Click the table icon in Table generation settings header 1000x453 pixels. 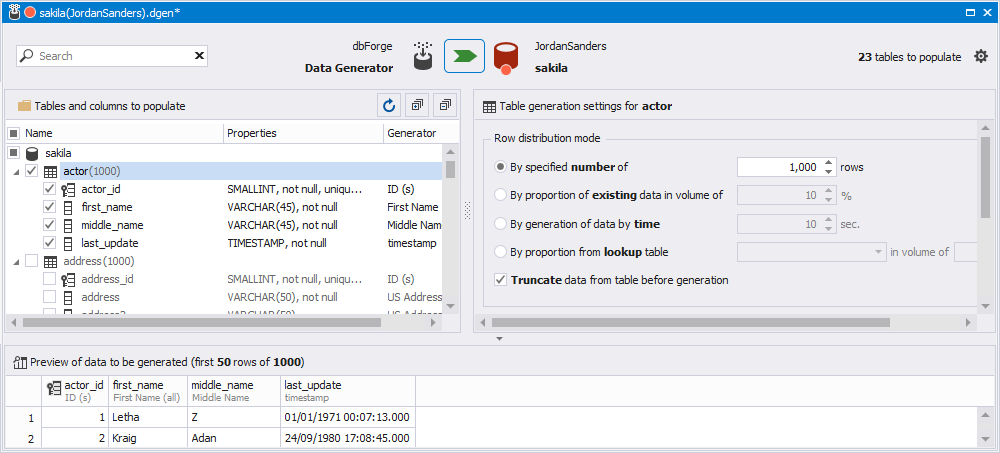coord(489,107)
